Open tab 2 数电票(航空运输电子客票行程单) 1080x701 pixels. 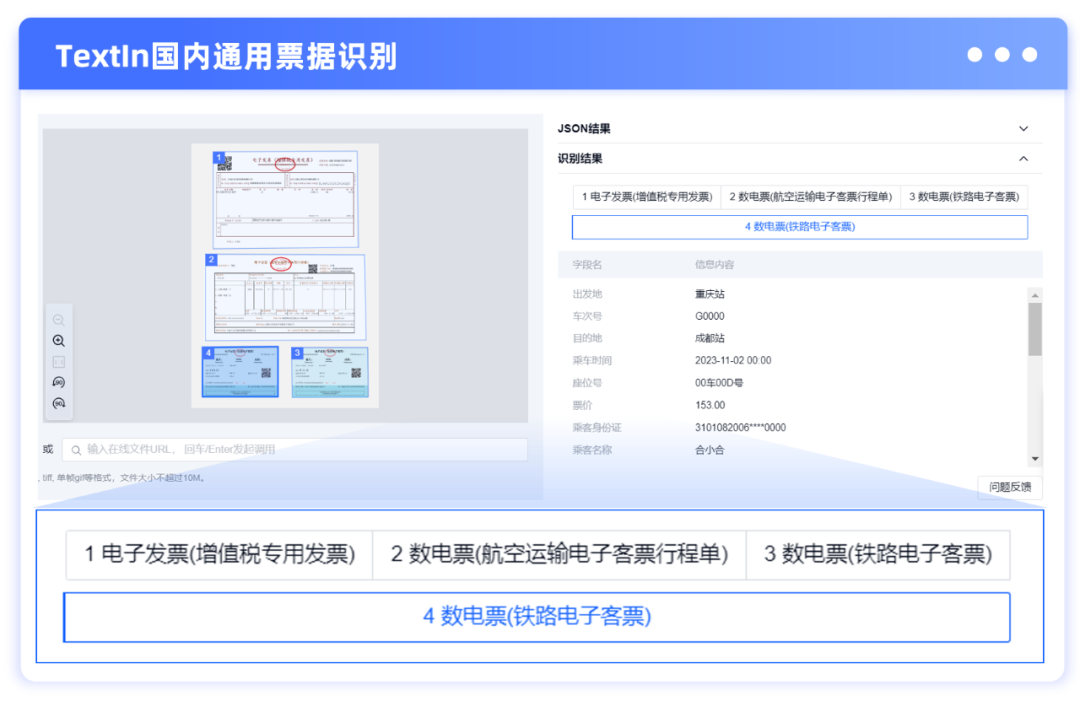(811, 197)
